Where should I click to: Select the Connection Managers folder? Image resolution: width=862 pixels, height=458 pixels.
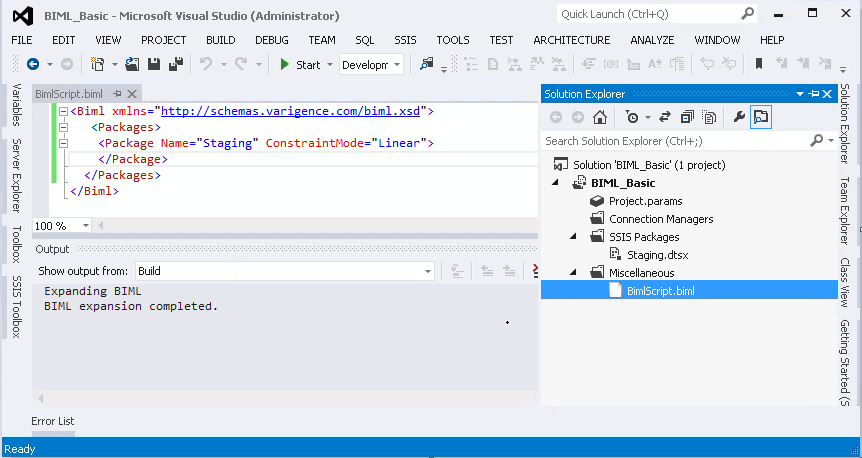[661, 219]
